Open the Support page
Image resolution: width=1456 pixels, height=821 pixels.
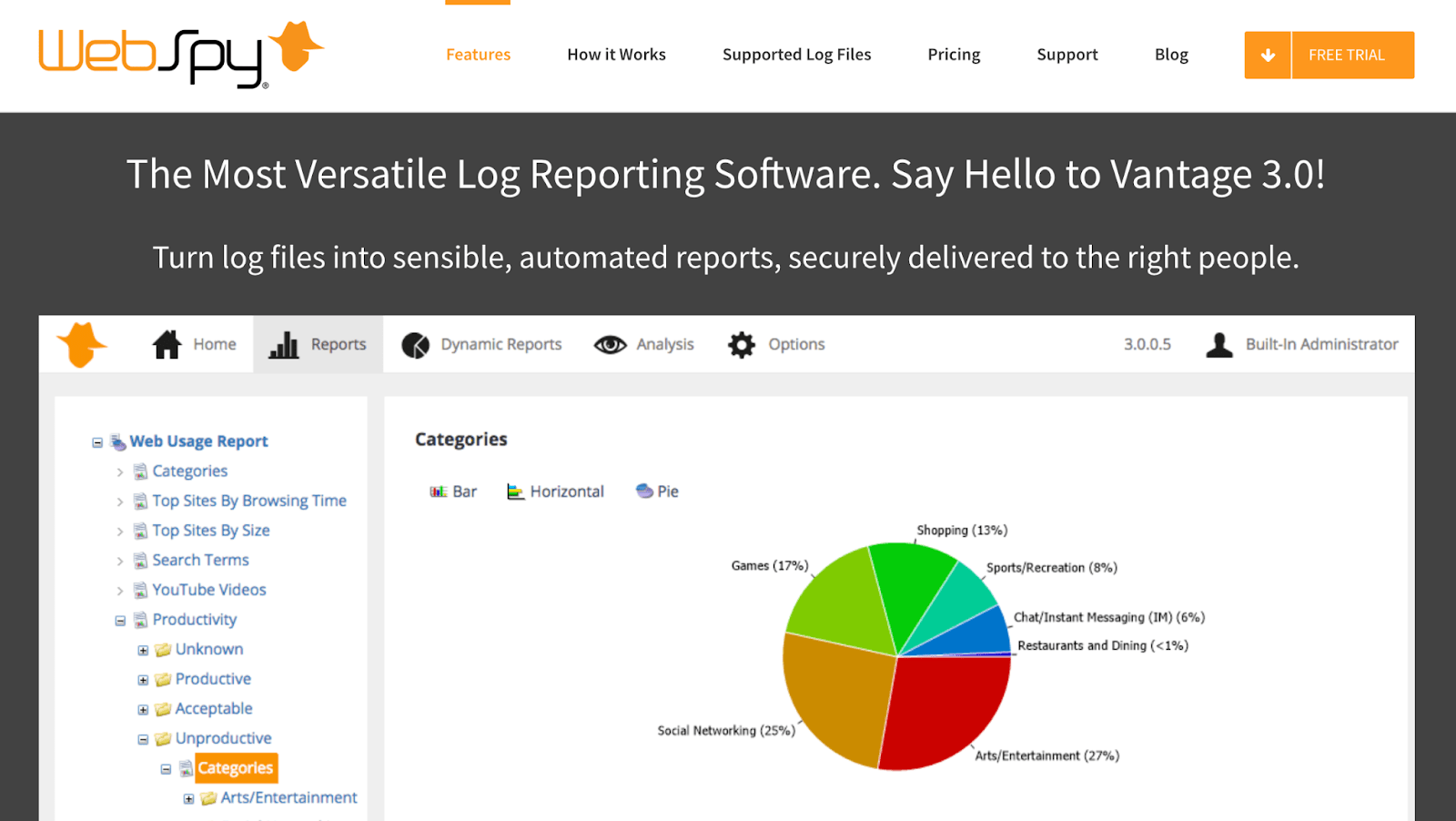[1067, 55]
